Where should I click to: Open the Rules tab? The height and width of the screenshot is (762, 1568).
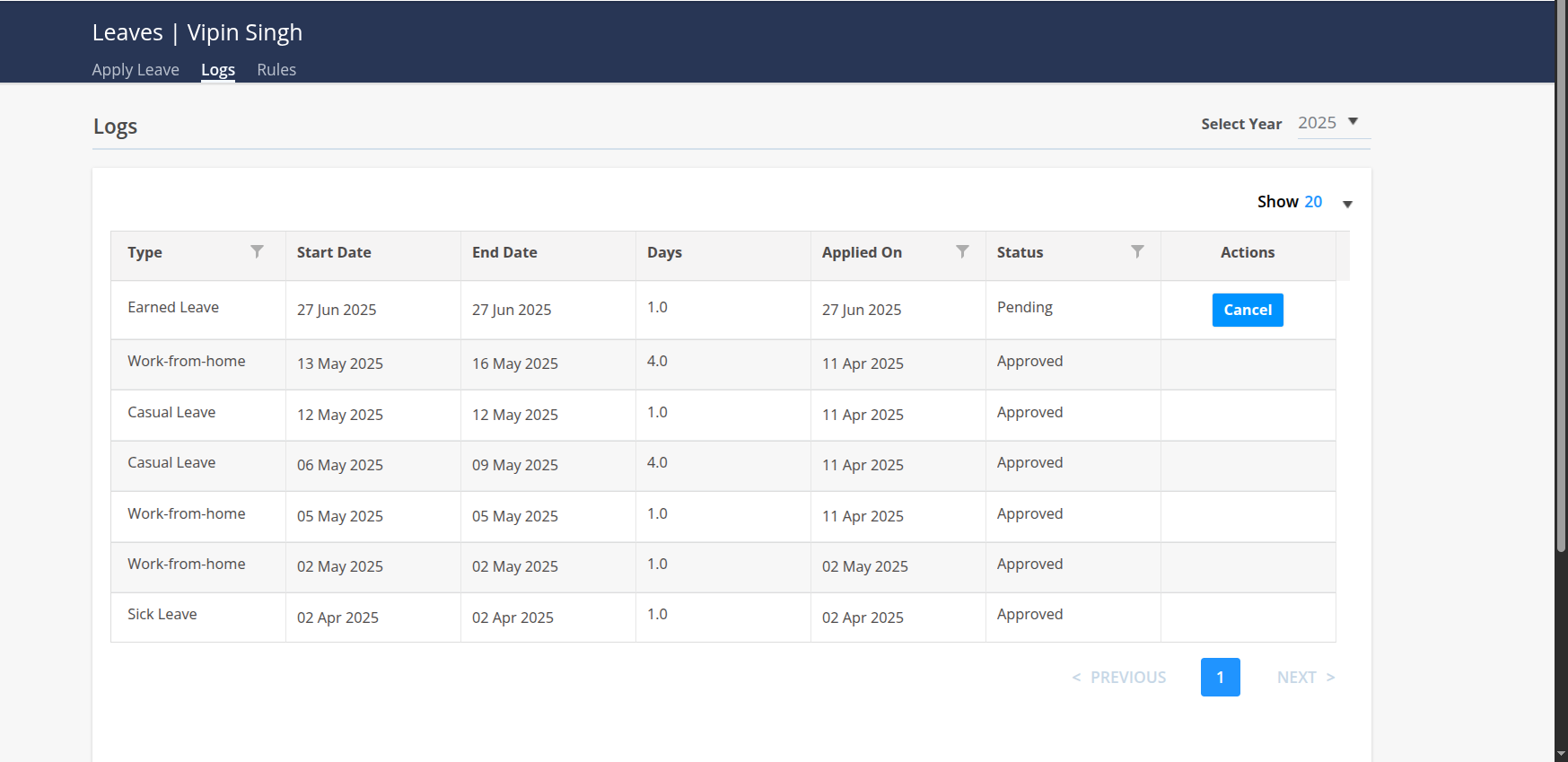(276, 70)
